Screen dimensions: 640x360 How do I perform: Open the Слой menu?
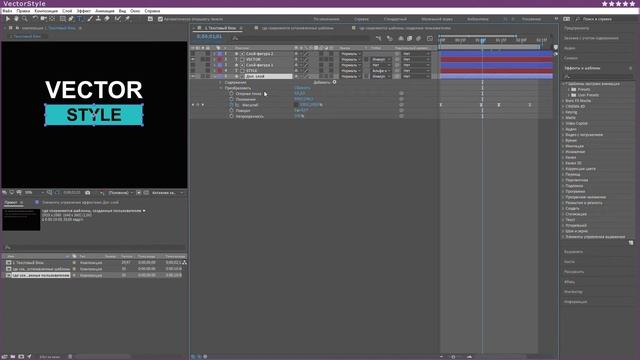click(x=67, y=11)
